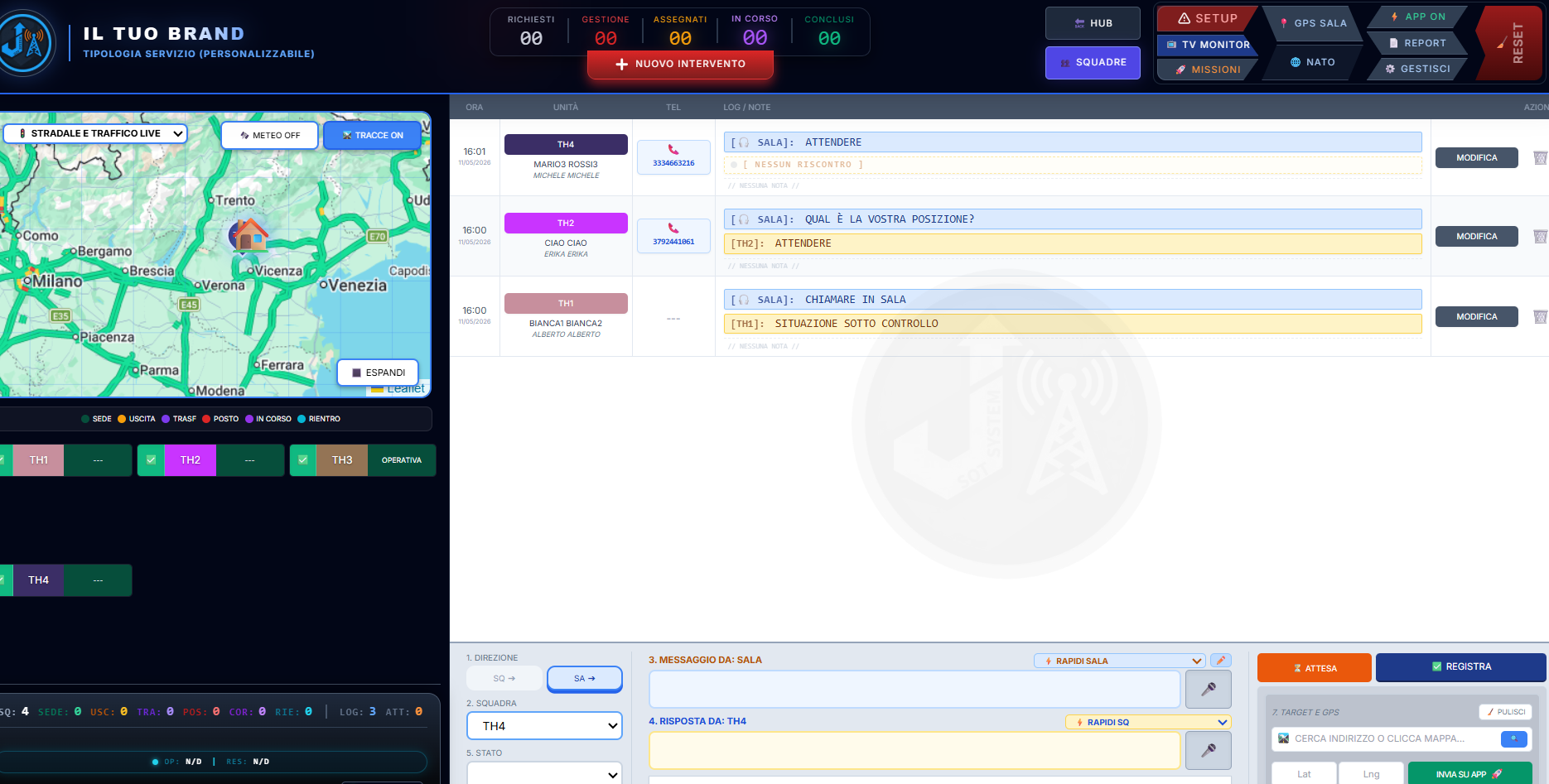Click log entry SITUAZIONE SOTTO CONTROLLO
This screenshot has height=784, width=1549.
click(1073, 324)
